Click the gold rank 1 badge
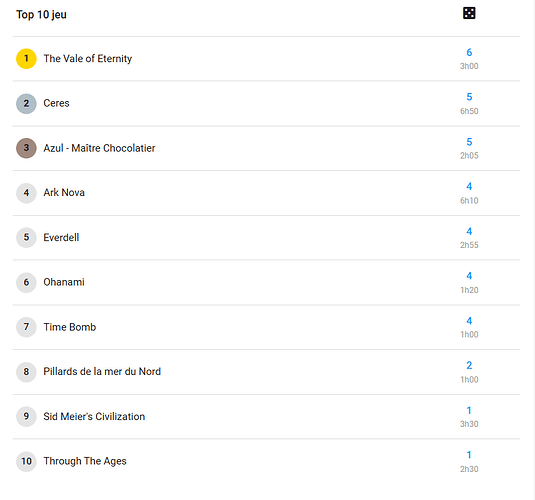 [26, 59]
